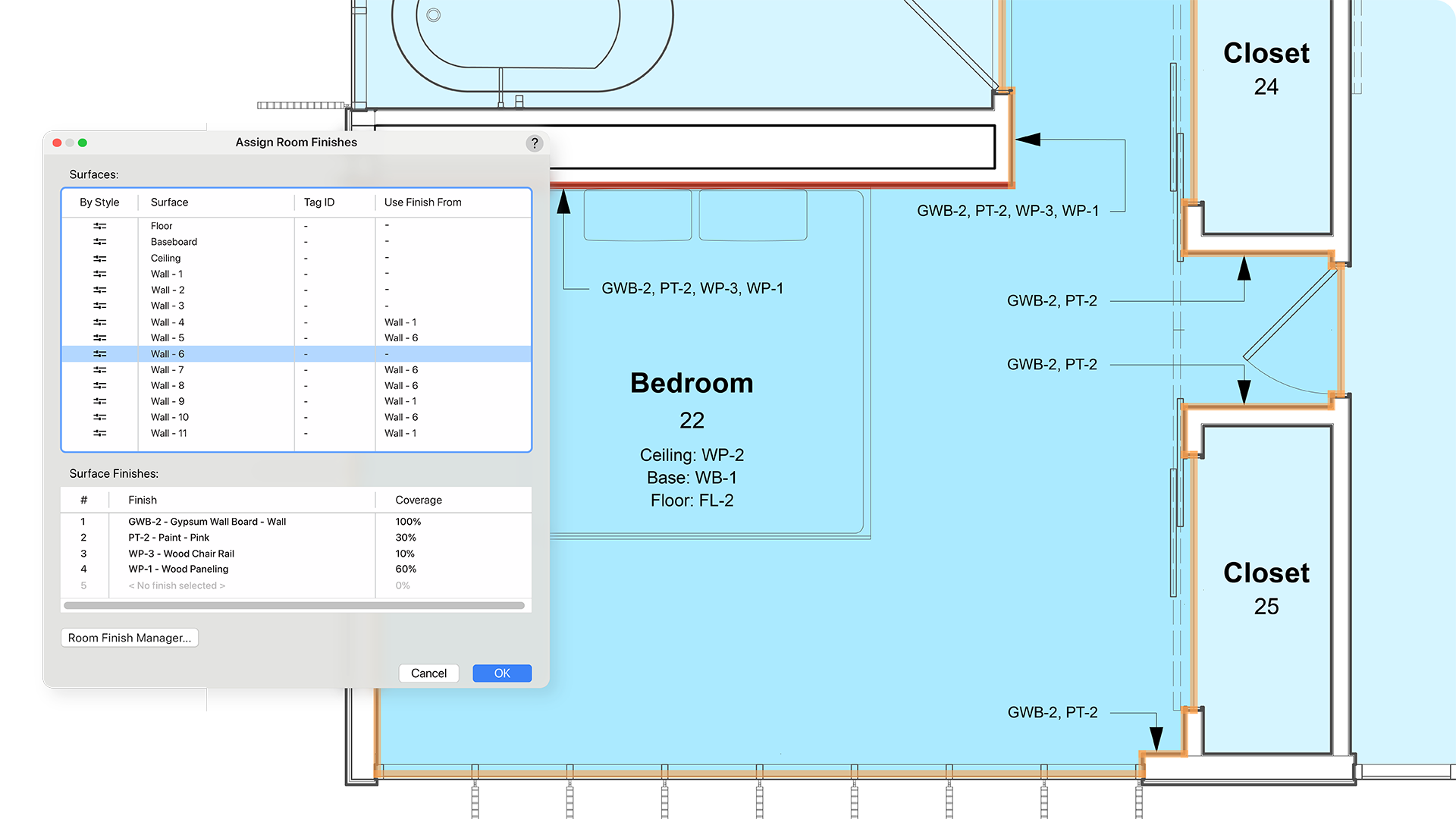1456x819 pixels.
Task: Open Use Finish From cell for Wall - 5
Action: click(x=401, y=338)
